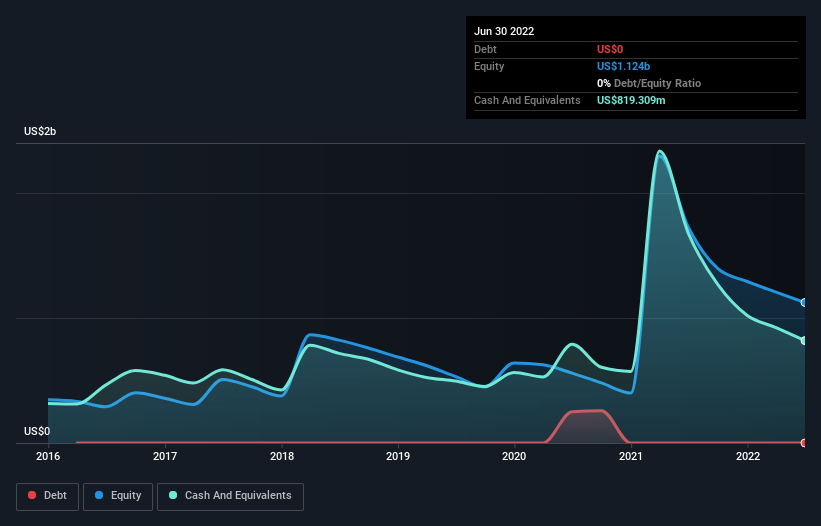Click the 2018 x-axis label
821x526 pixels.
coord(282,456)
